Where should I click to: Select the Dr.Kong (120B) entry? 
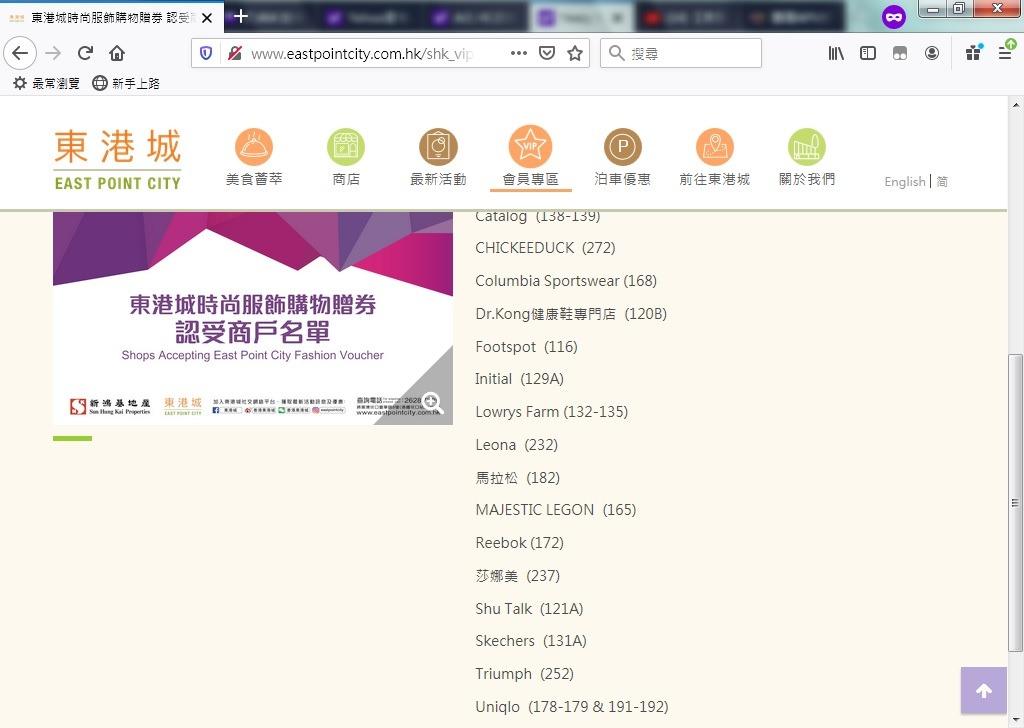point(571,314)
